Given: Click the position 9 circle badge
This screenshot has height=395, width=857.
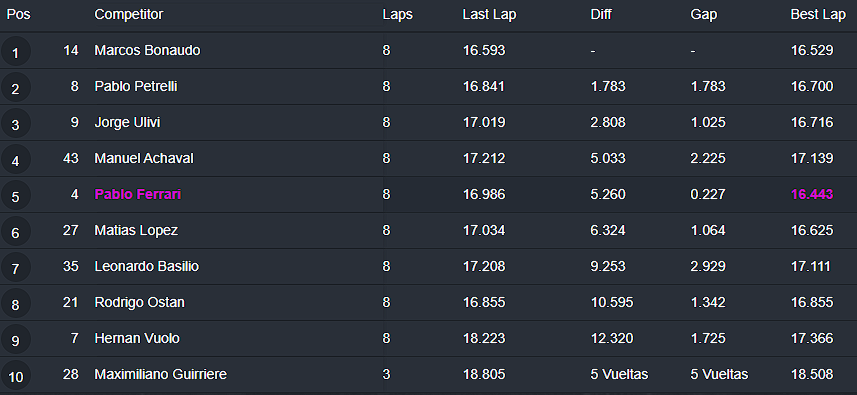Looking at the screenshot, I should pos(15,340).
